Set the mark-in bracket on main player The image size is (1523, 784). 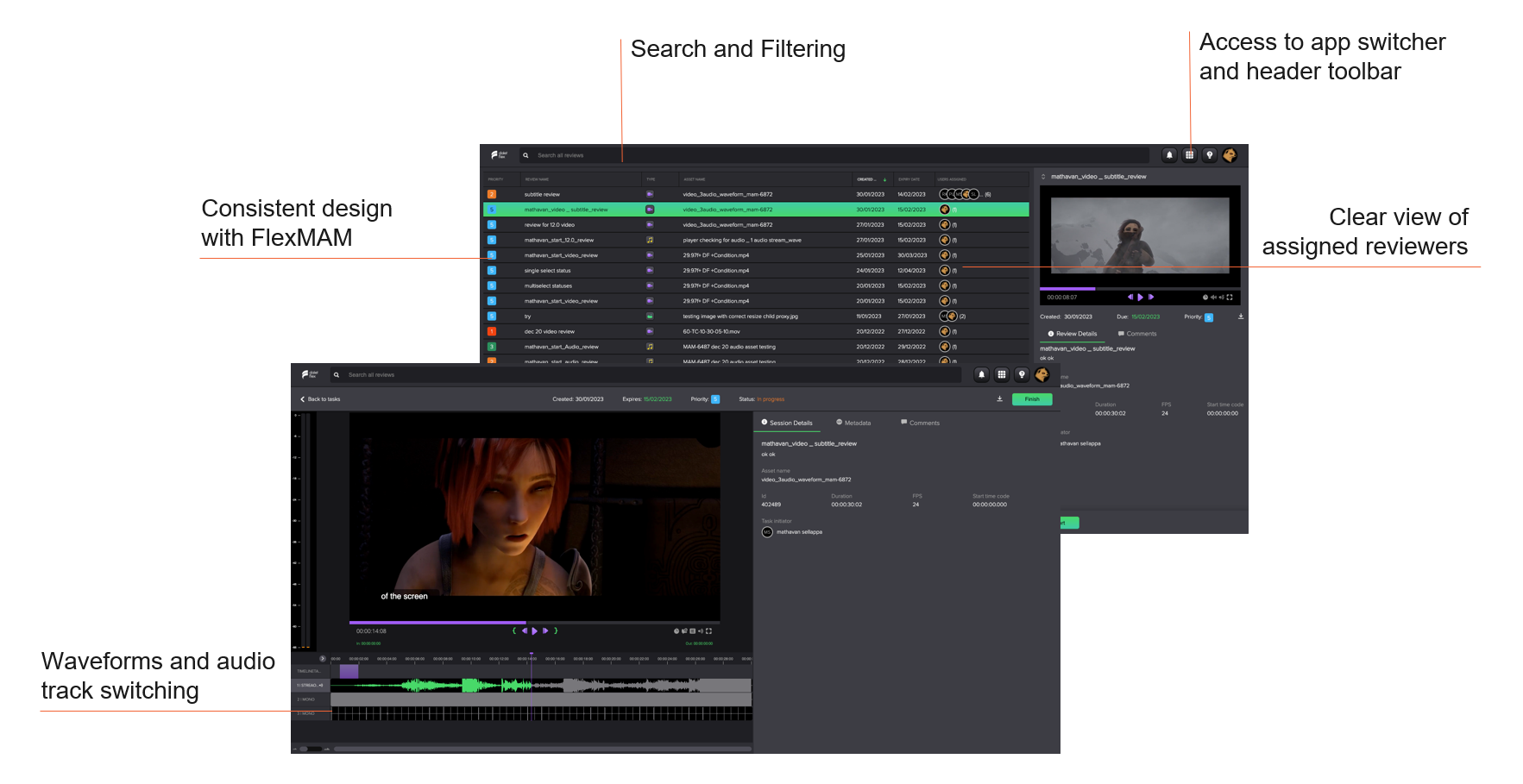coord(514,631)
